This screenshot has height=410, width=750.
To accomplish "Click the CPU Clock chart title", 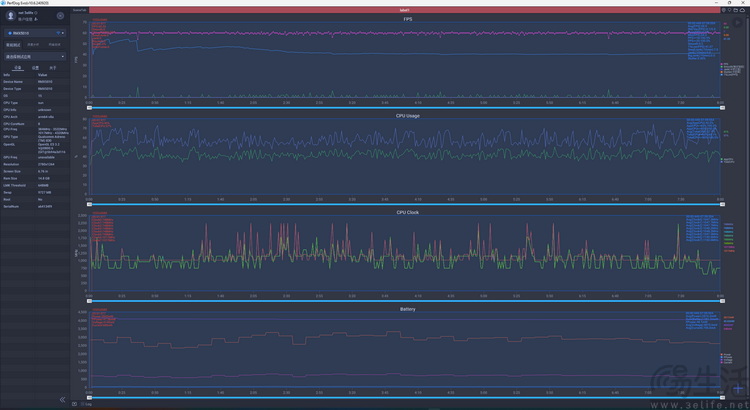I will tap(408, 212).
